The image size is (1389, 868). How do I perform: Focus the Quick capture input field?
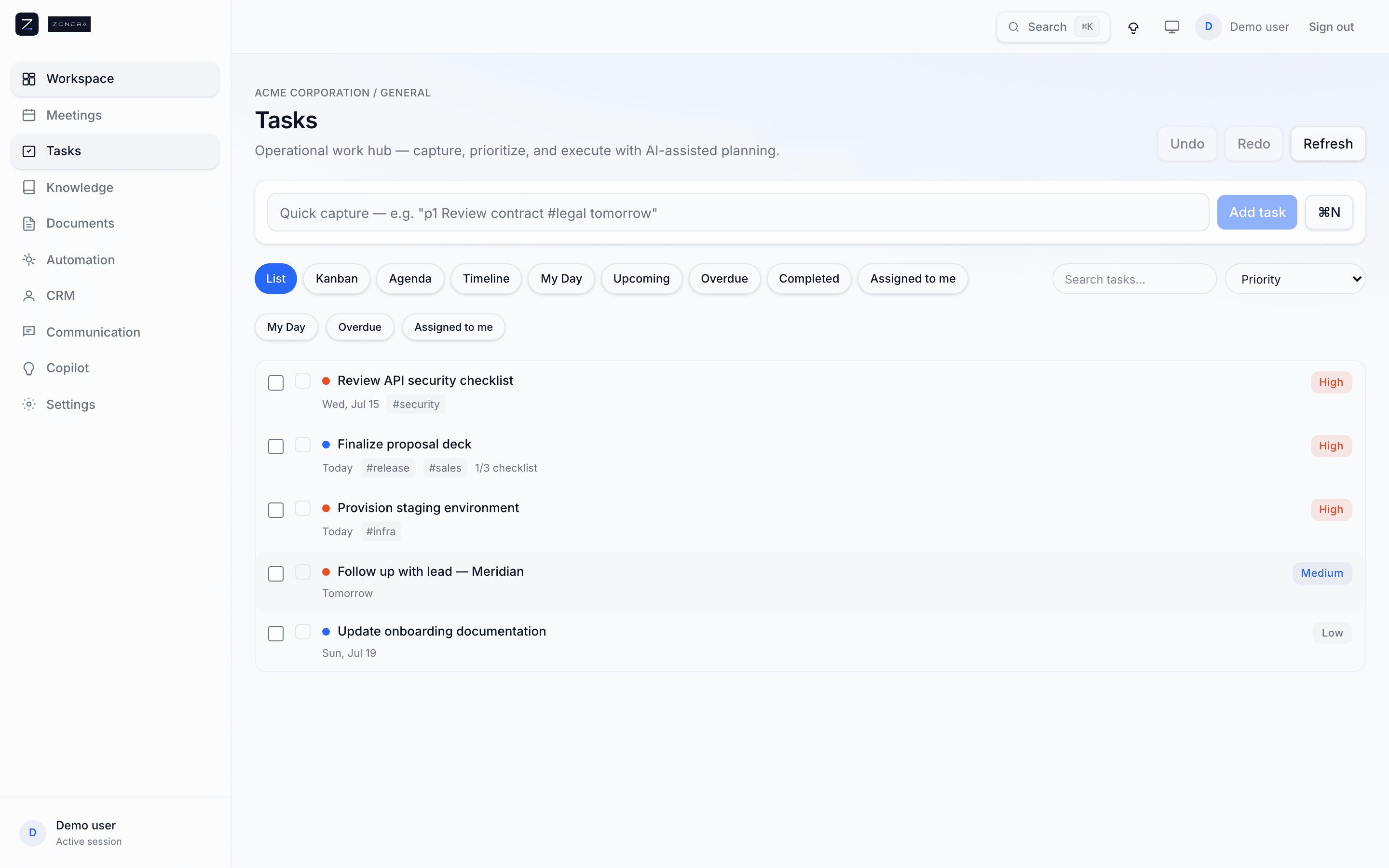click(738, 212)
